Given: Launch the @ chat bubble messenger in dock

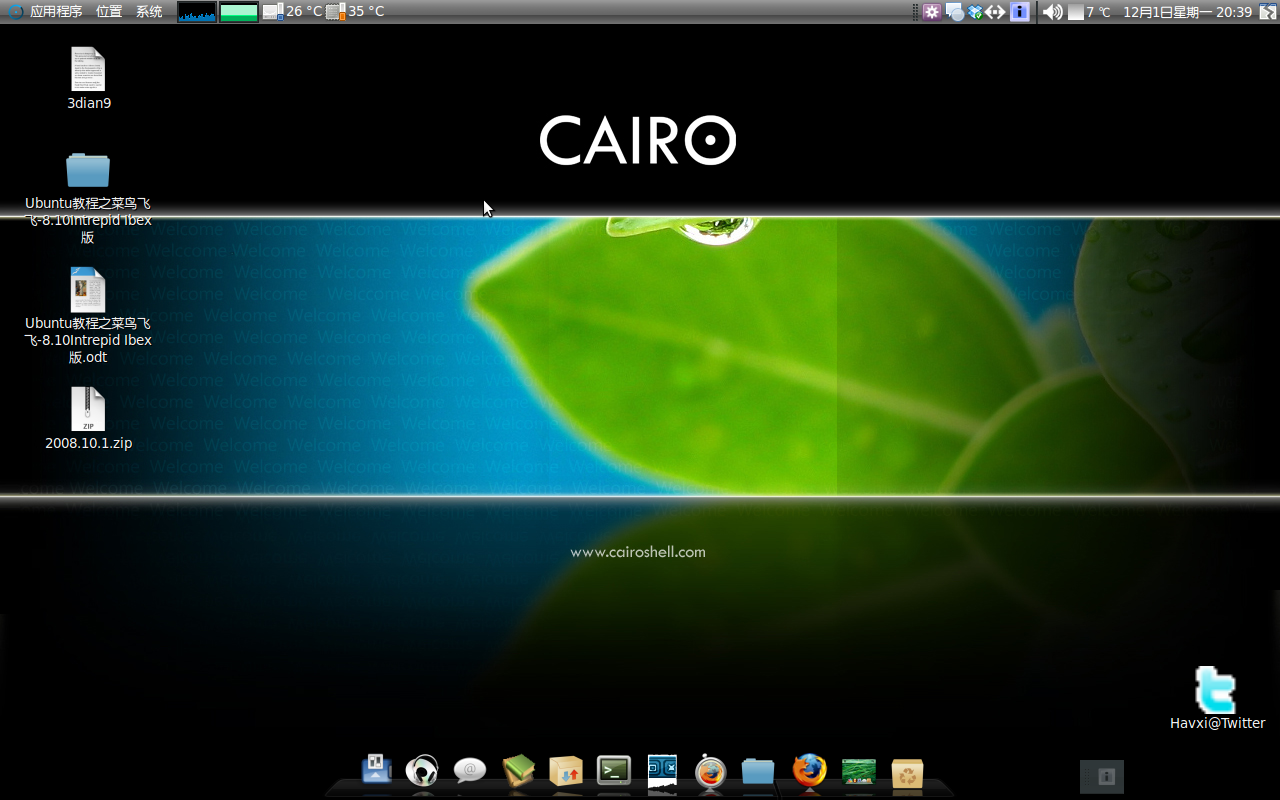Looking at the screenshot, I should tap(470, 770).
